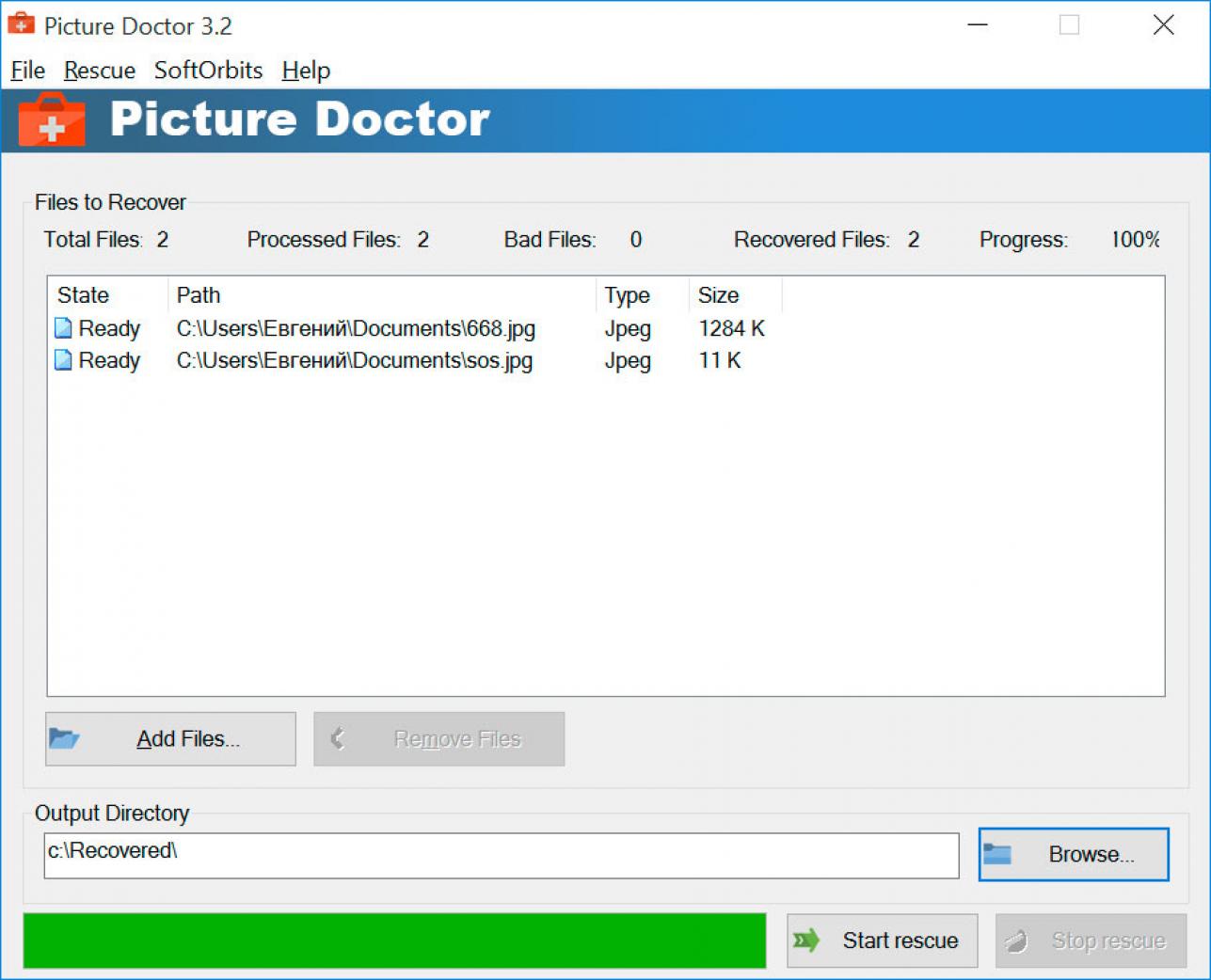Viewport: 1211px width, 980px height.
Task: Click the document icon beside 668.jpg
Action: coord(62,328)
